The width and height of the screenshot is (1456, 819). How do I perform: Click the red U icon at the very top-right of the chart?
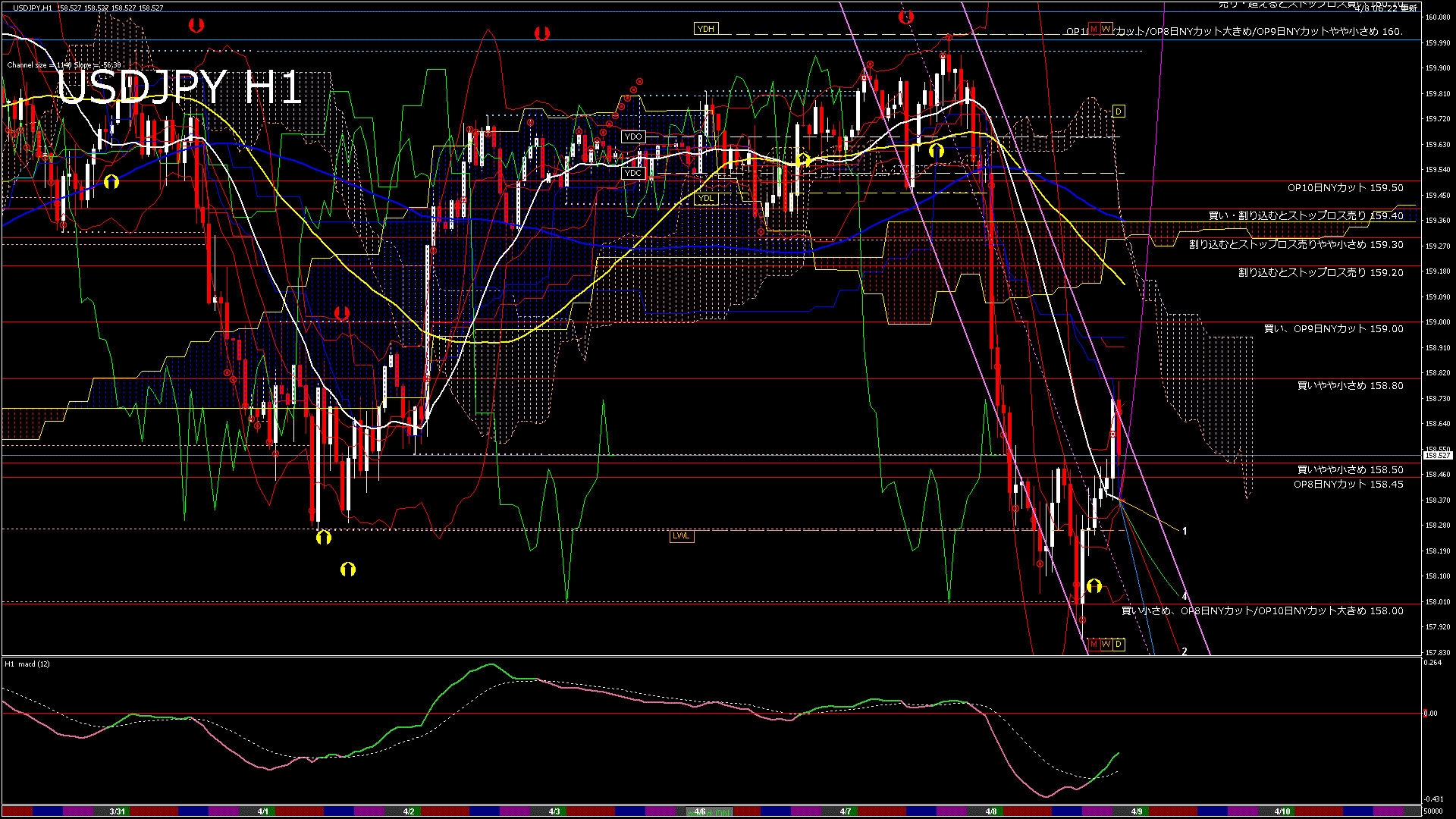pyautogui.click(x=906, y=17)
